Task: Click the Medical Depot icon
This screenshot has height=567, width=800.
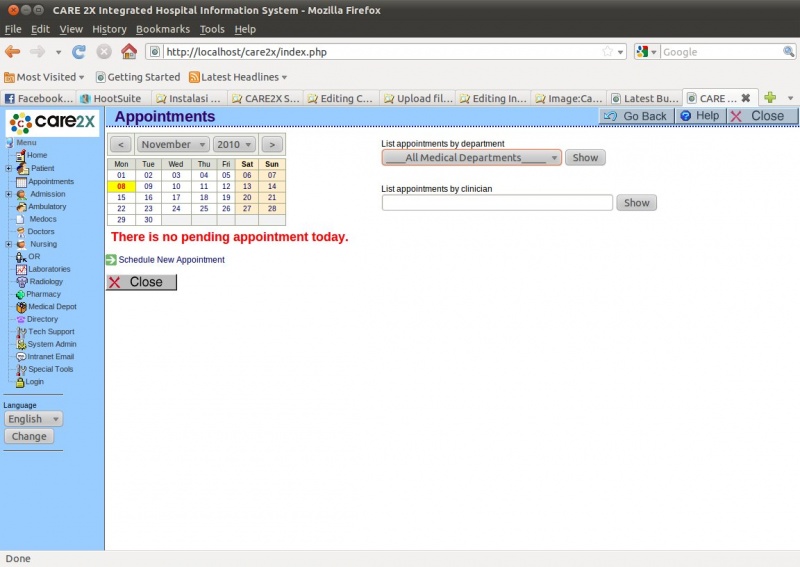Action: point(21,307)
